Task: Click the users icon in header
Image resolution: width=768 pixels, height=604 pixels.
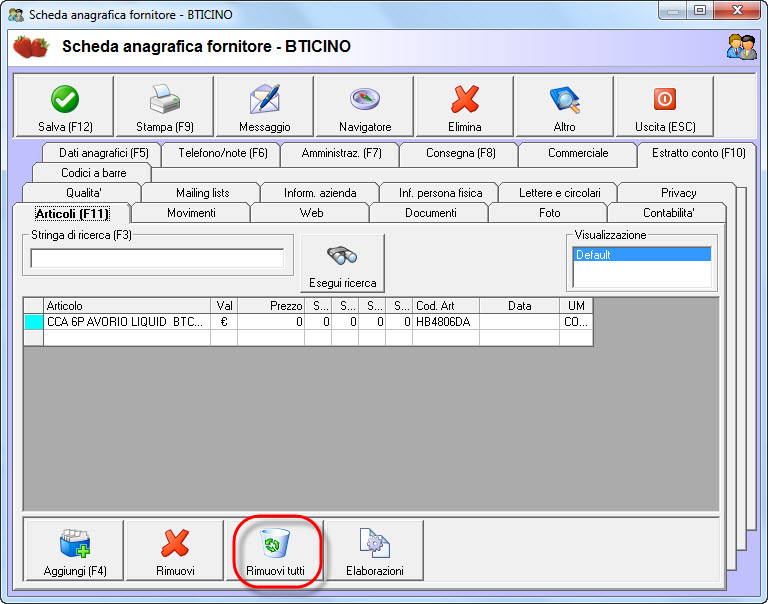Action: pyautogui.click(x=742, y=47)
